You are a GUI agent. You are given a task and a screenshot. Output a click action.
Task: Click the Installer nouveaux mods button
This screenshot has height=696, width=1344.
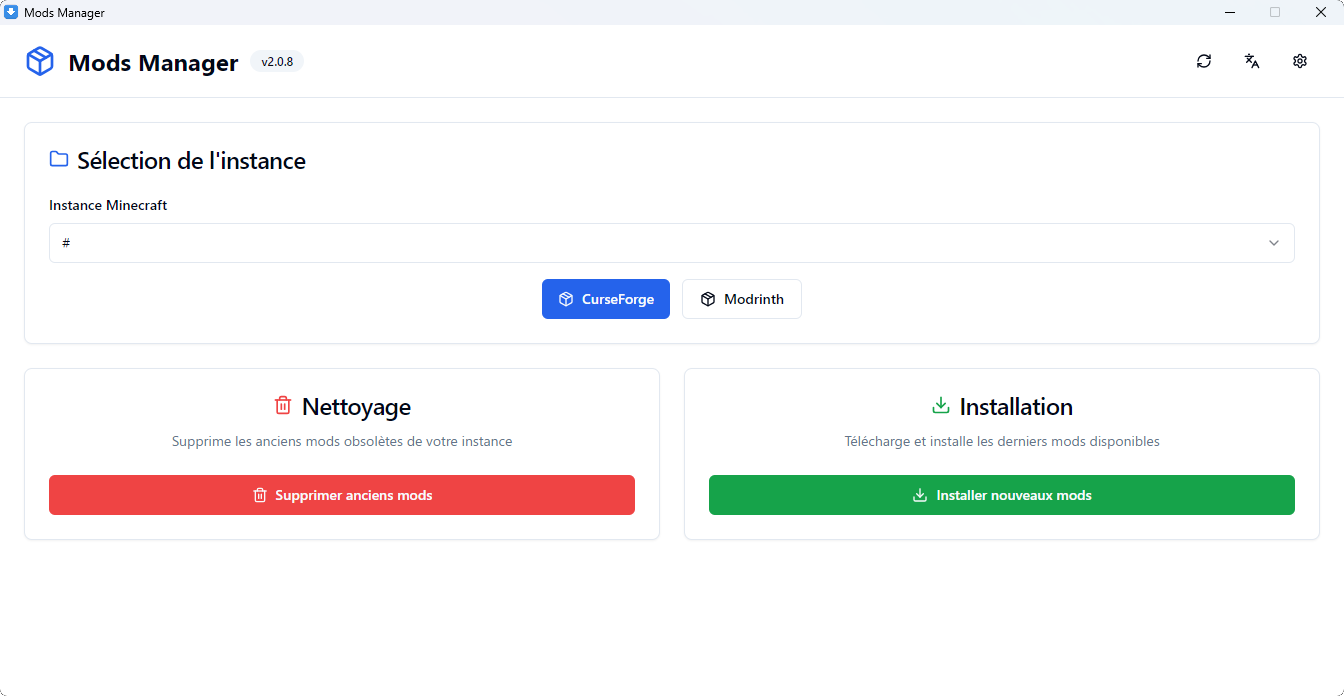click(x=1002, y=495)
